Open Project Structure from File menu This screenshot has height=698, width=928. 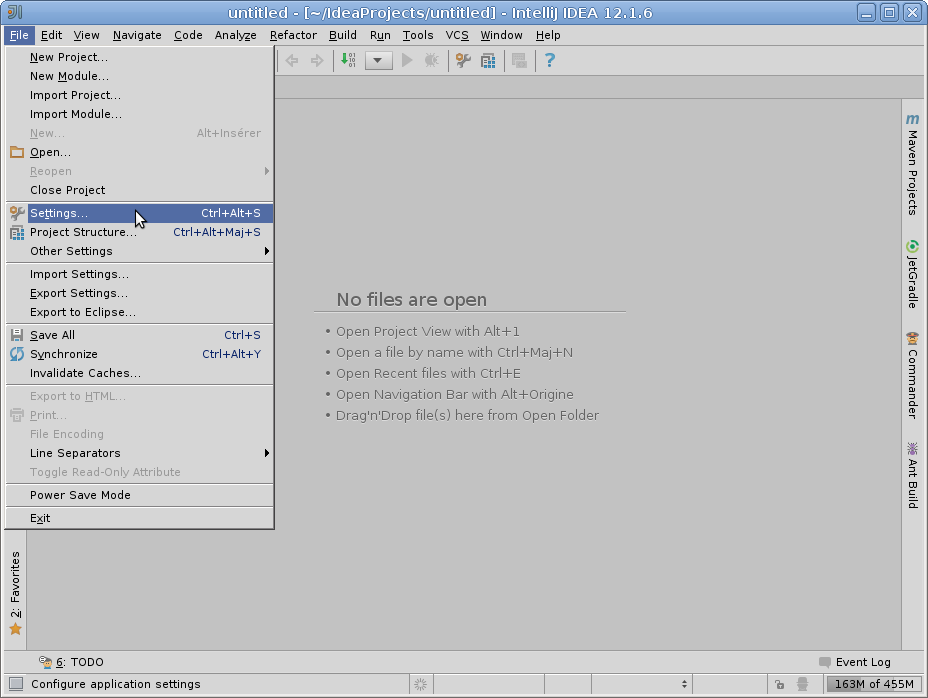[x=140, y=232]
